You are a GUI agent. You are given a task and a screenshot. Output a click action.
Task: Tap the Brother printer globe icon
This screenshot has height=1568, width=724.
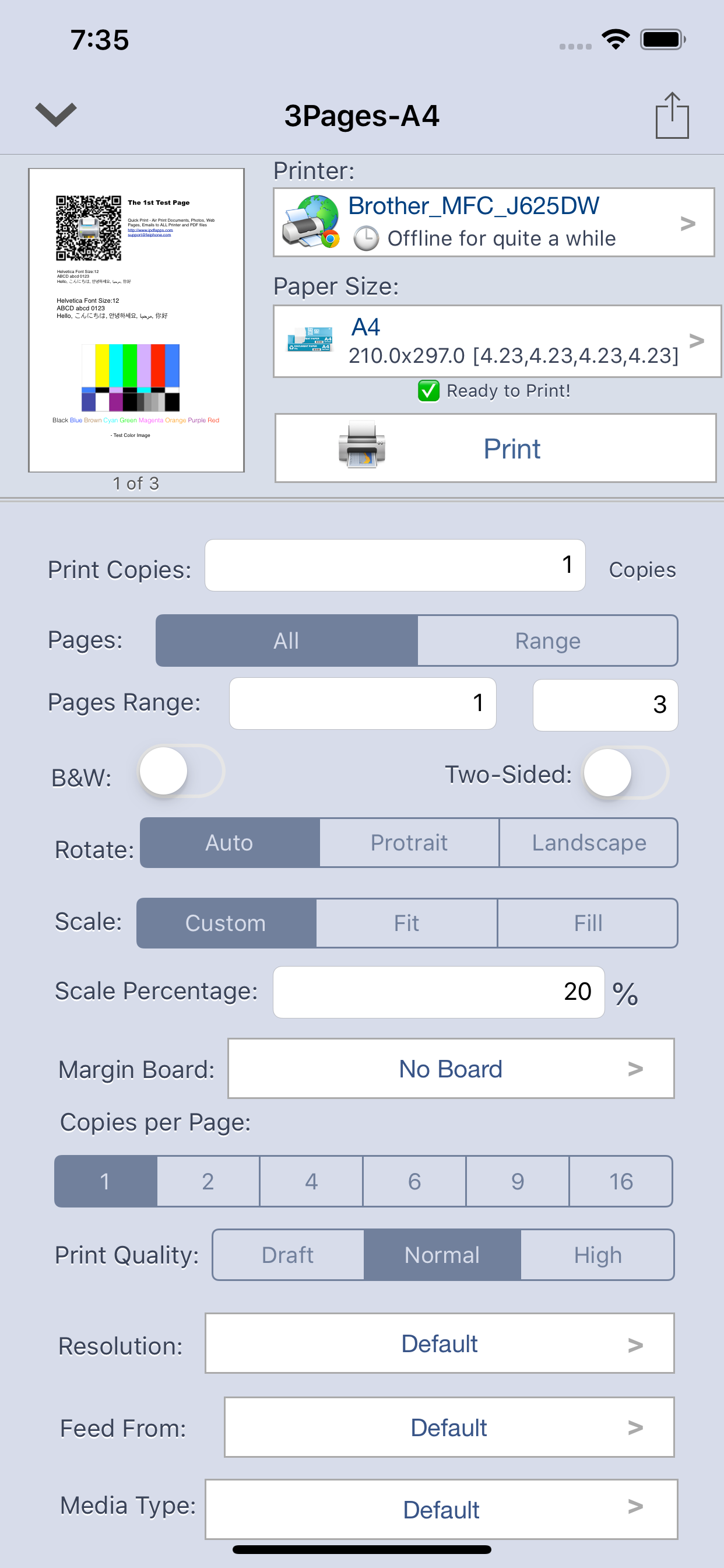(311, 222)
